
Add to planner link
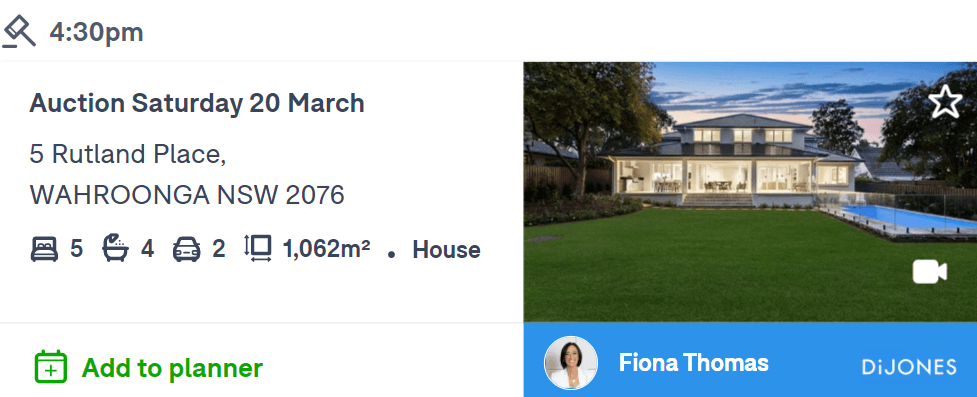tap(173, 368)
